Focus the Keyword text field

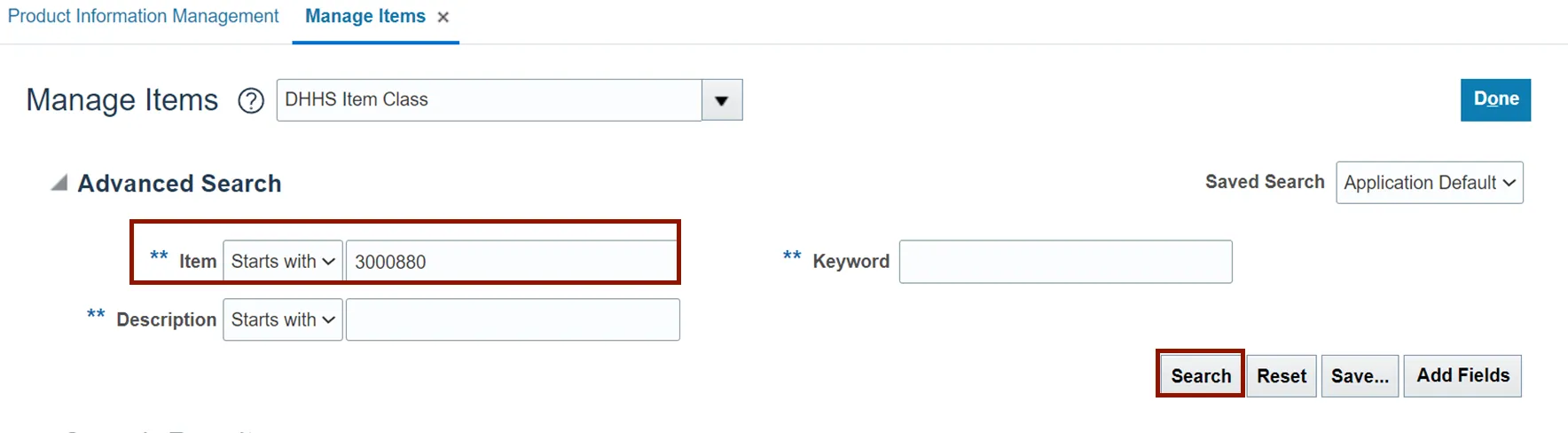pos(1065,262)
